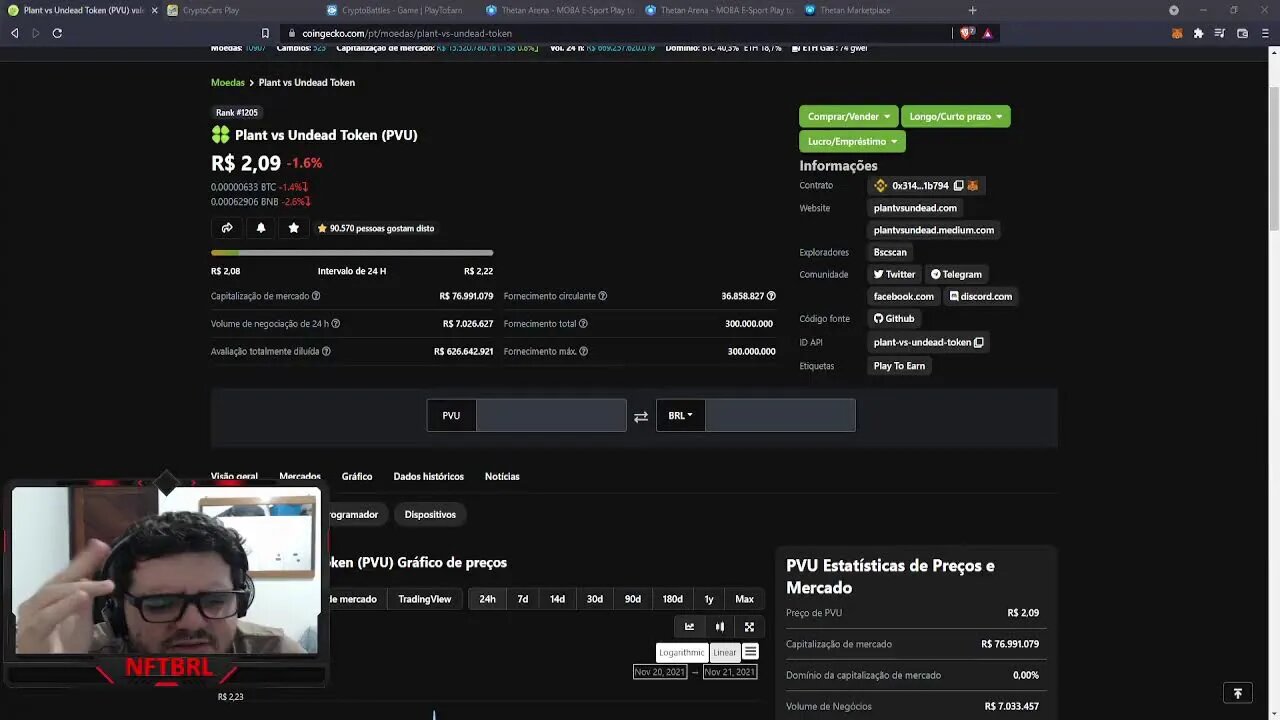Expand the Lucro/Empréstimo dropdown

click(852, 142)
